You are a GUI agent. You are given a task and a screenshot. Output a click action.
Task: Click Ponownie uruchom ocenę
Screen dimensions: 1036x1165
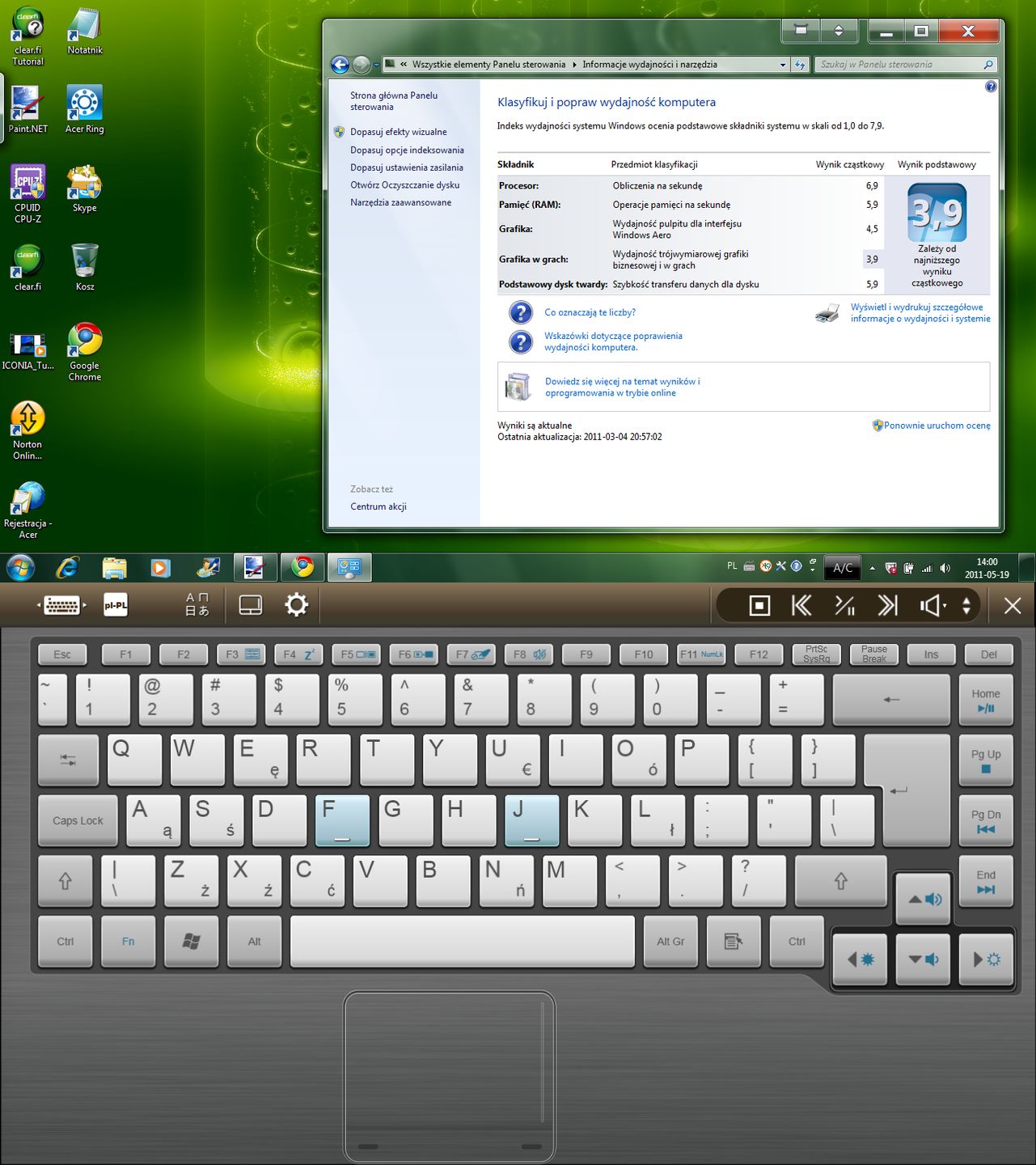tap(937, 426)
